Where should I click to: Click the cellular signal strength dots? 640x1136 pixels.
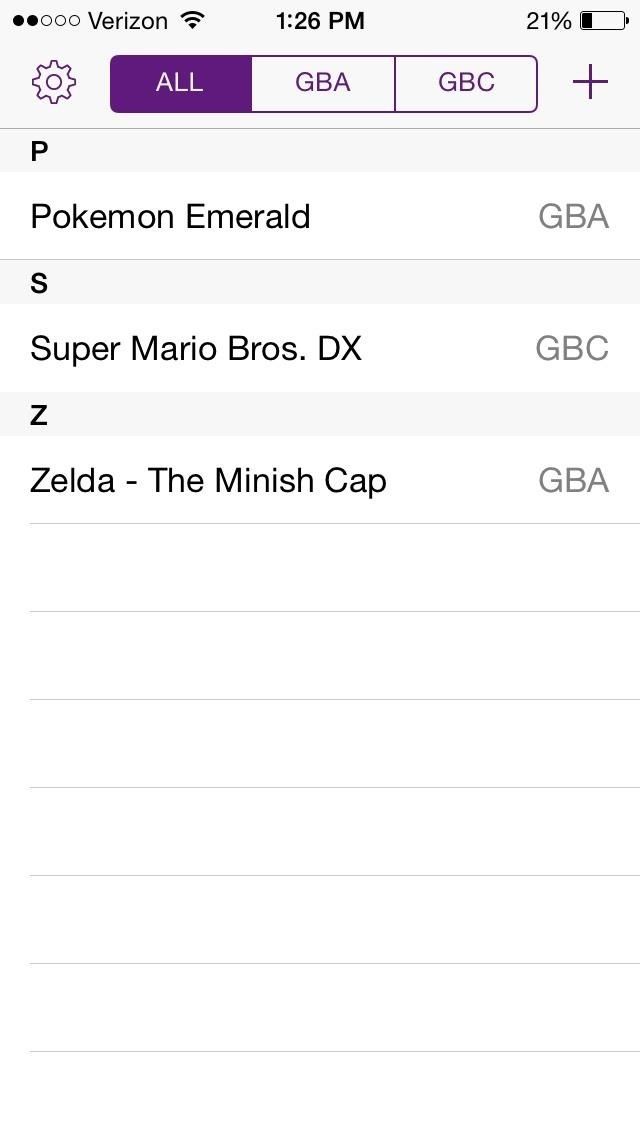coord(46,20)
